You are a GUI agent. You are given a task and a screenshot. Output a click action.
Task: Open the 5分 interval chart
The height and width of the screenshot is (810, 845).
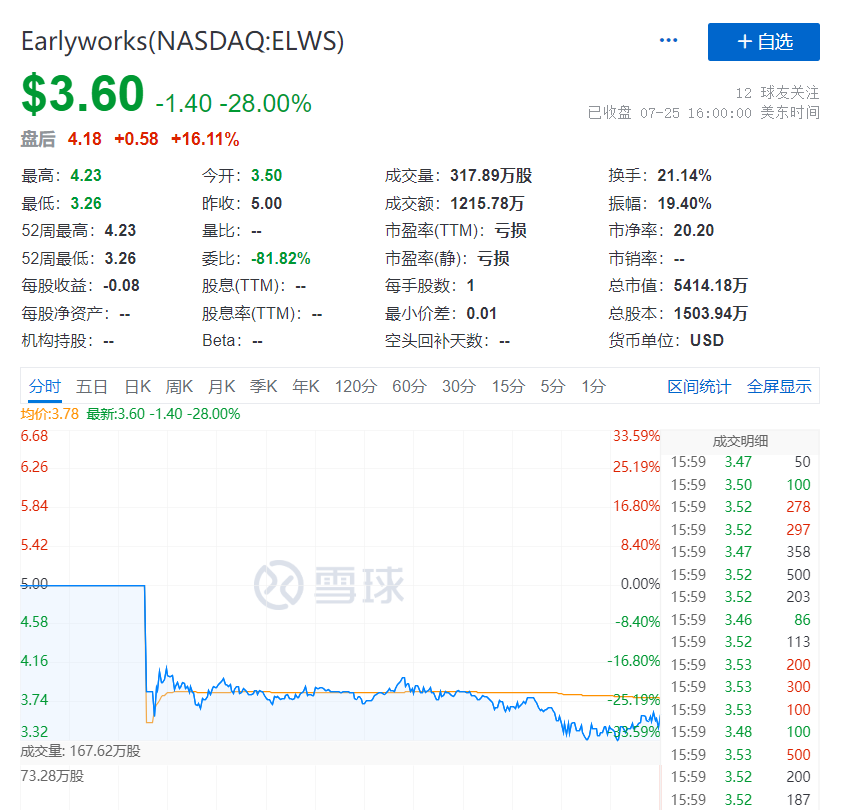pos(553,387)
